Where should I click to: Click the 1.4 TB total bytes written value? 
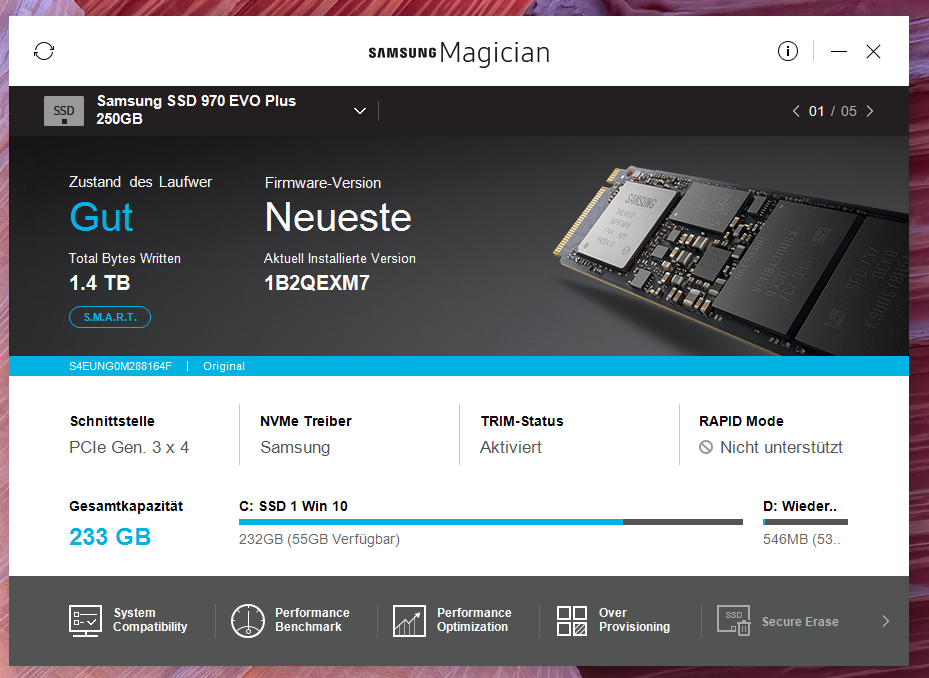coord(100,283)
